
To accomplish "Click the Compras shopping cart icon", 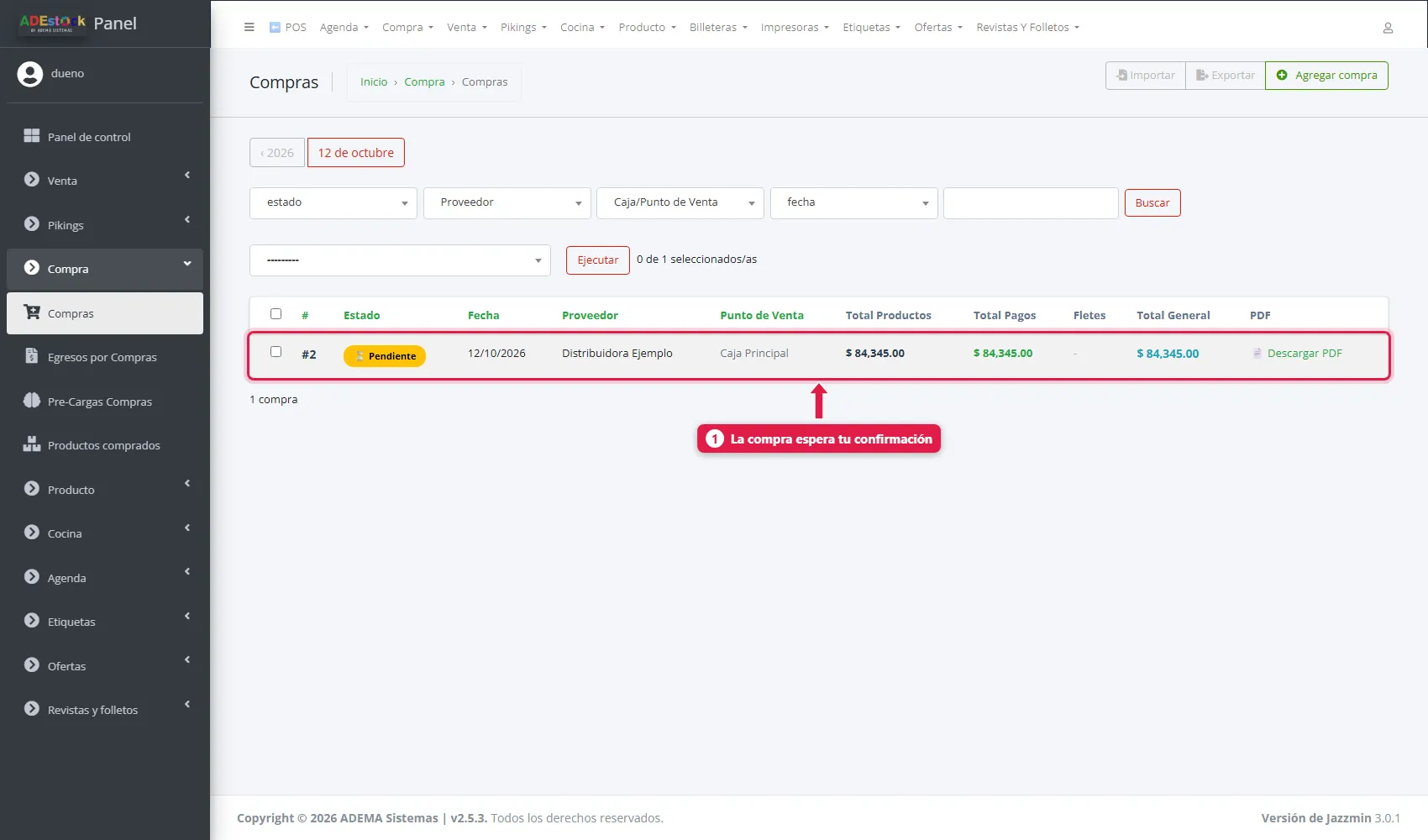I will click(x=32, y=312).
